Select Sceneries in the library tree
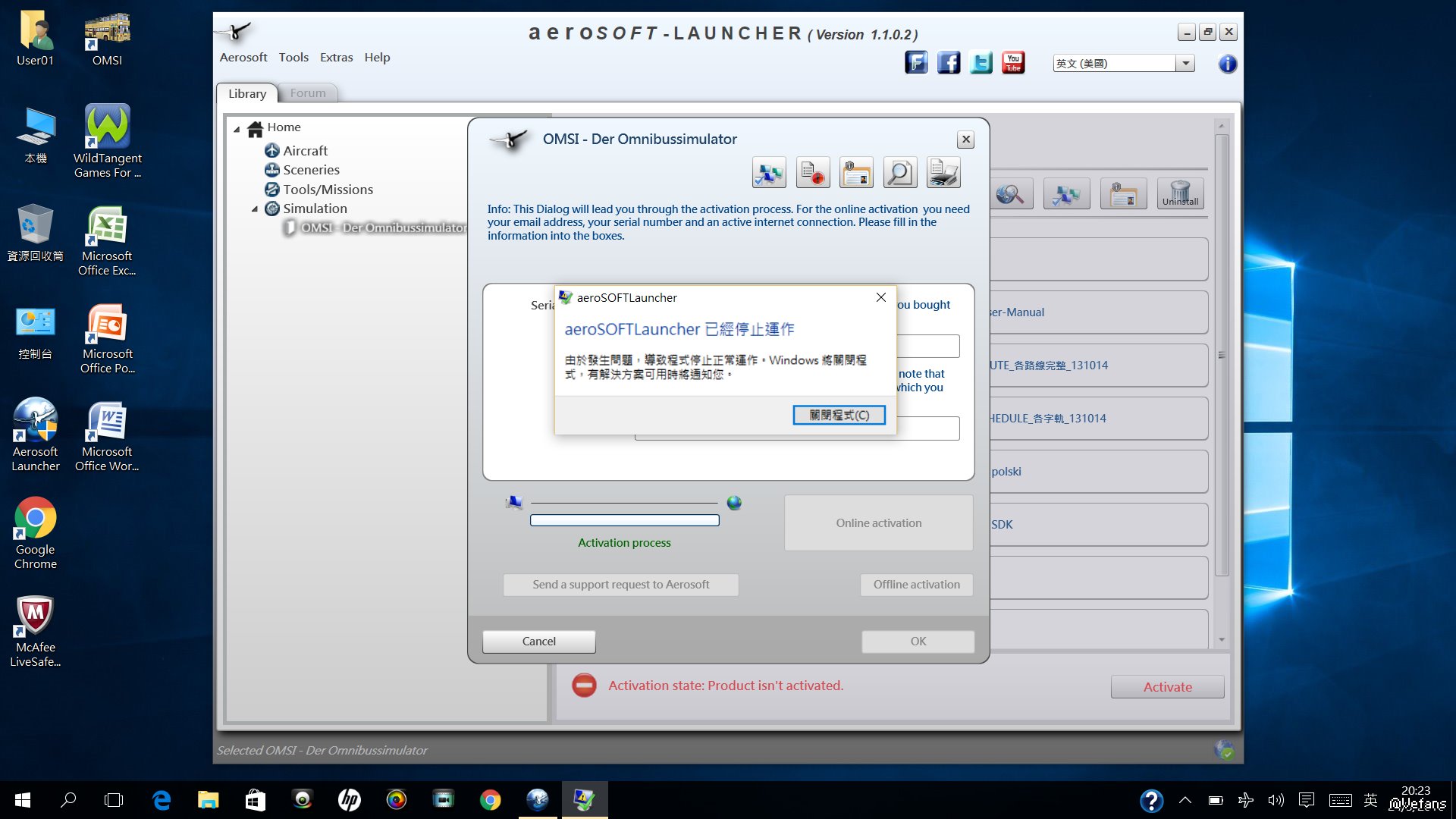Screen dimensions: 1456x819 click(311, 170)
